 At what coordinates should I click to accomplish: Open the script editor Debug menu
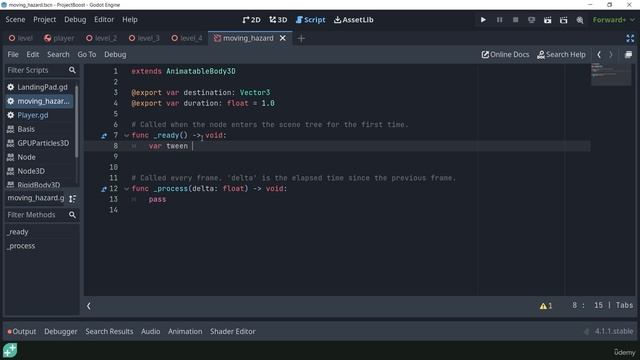(x=115, y=55)
